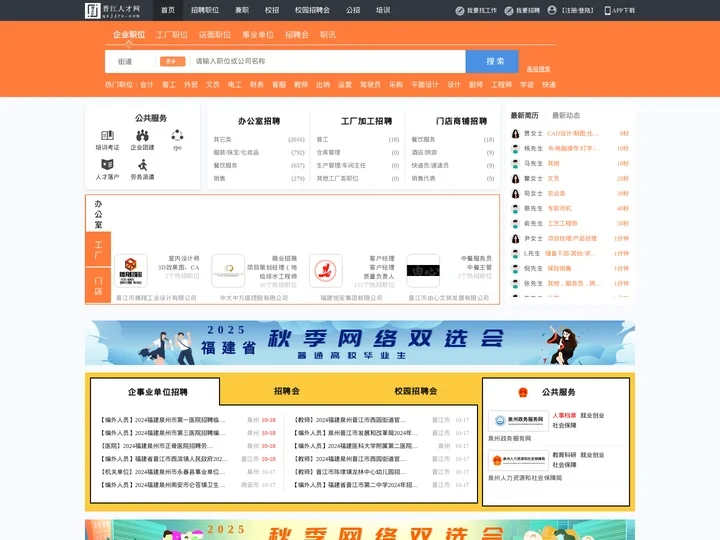Open 福建恒安集团有限公司 company logo

click(326, 271)
